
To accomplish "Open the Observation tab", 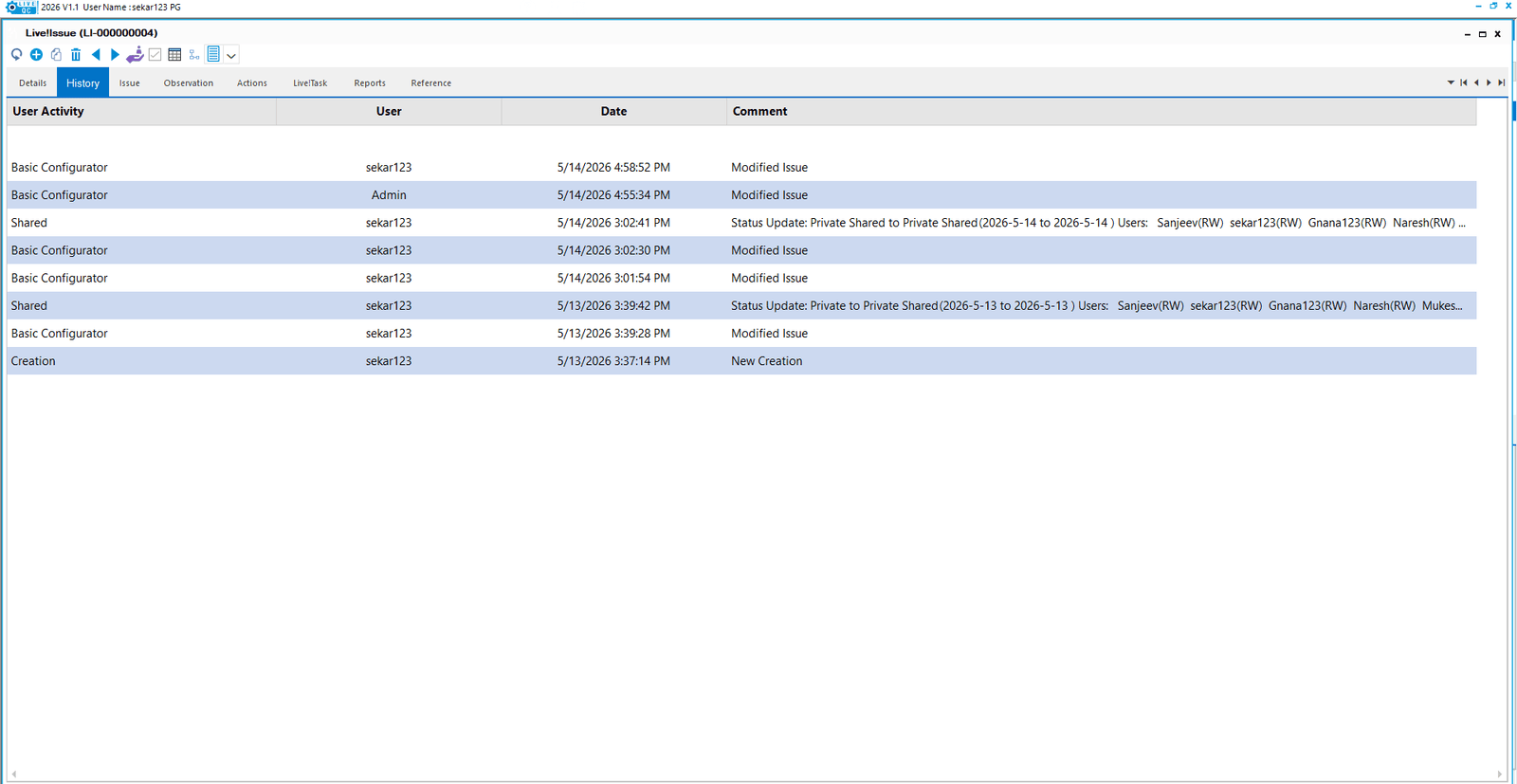I will [x=189, y=82].
